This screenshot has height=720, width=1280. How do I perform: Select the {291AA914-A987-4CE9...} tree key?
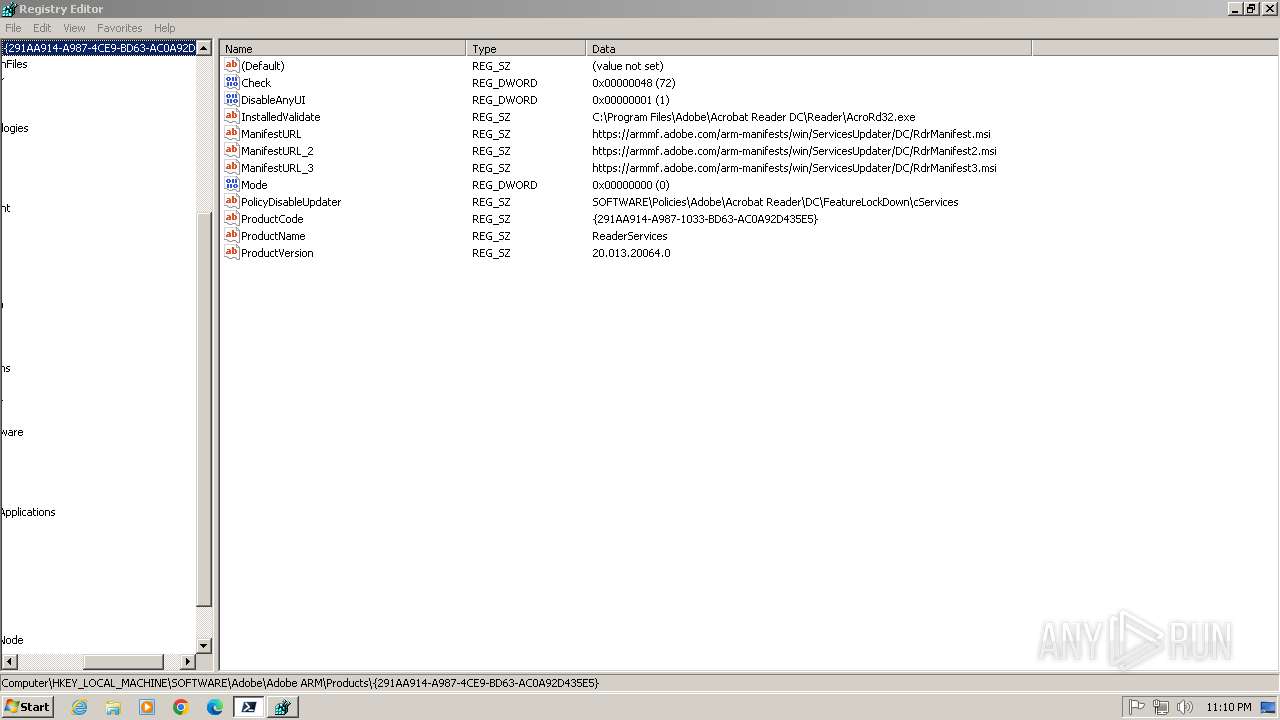pyautogui.click(x=99, y=48)
